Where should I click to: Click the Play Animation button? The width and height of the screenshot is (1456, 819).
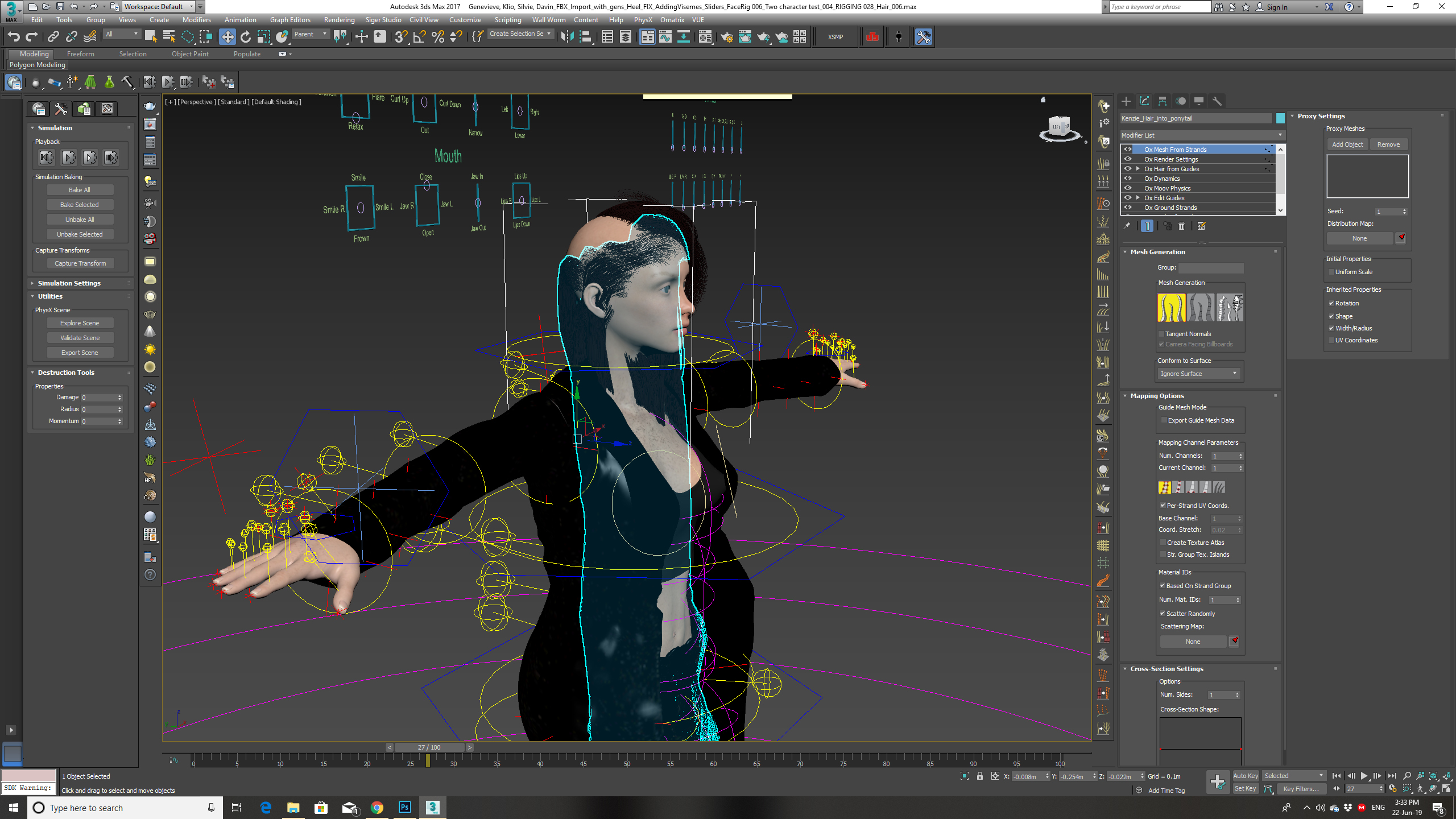(1364, 776)
